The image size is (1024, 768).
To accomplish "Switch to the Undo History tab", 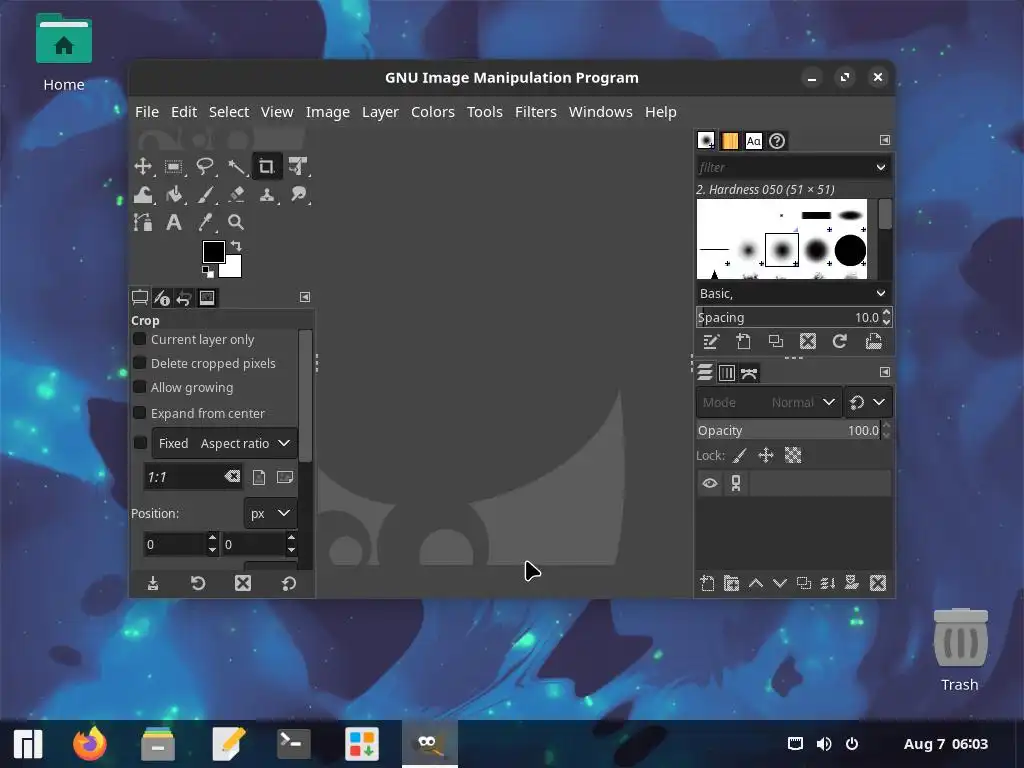I will tap(184, 298).
